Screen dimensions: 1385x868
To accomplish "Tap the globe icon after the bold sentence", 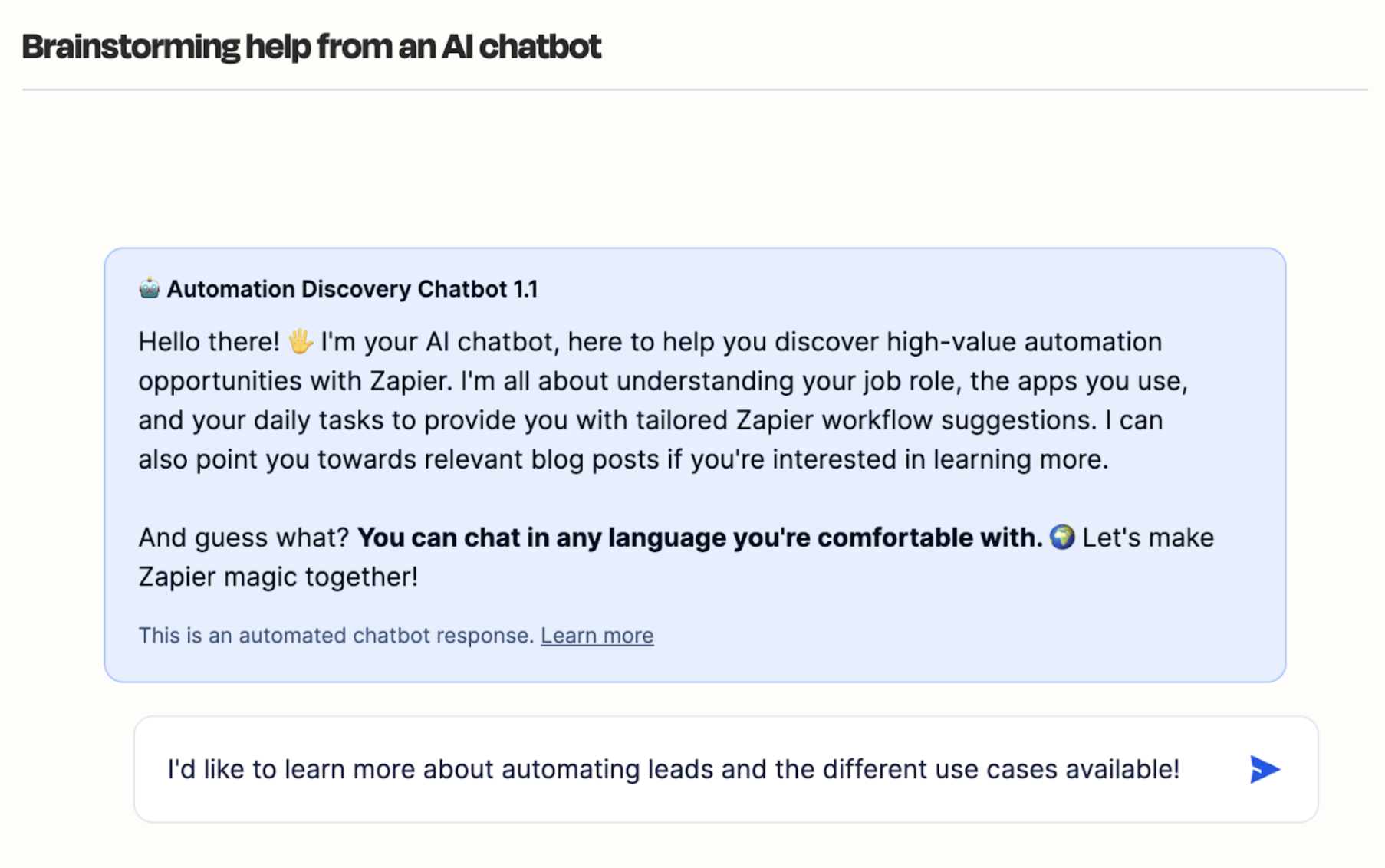I will click(1064, 538).
